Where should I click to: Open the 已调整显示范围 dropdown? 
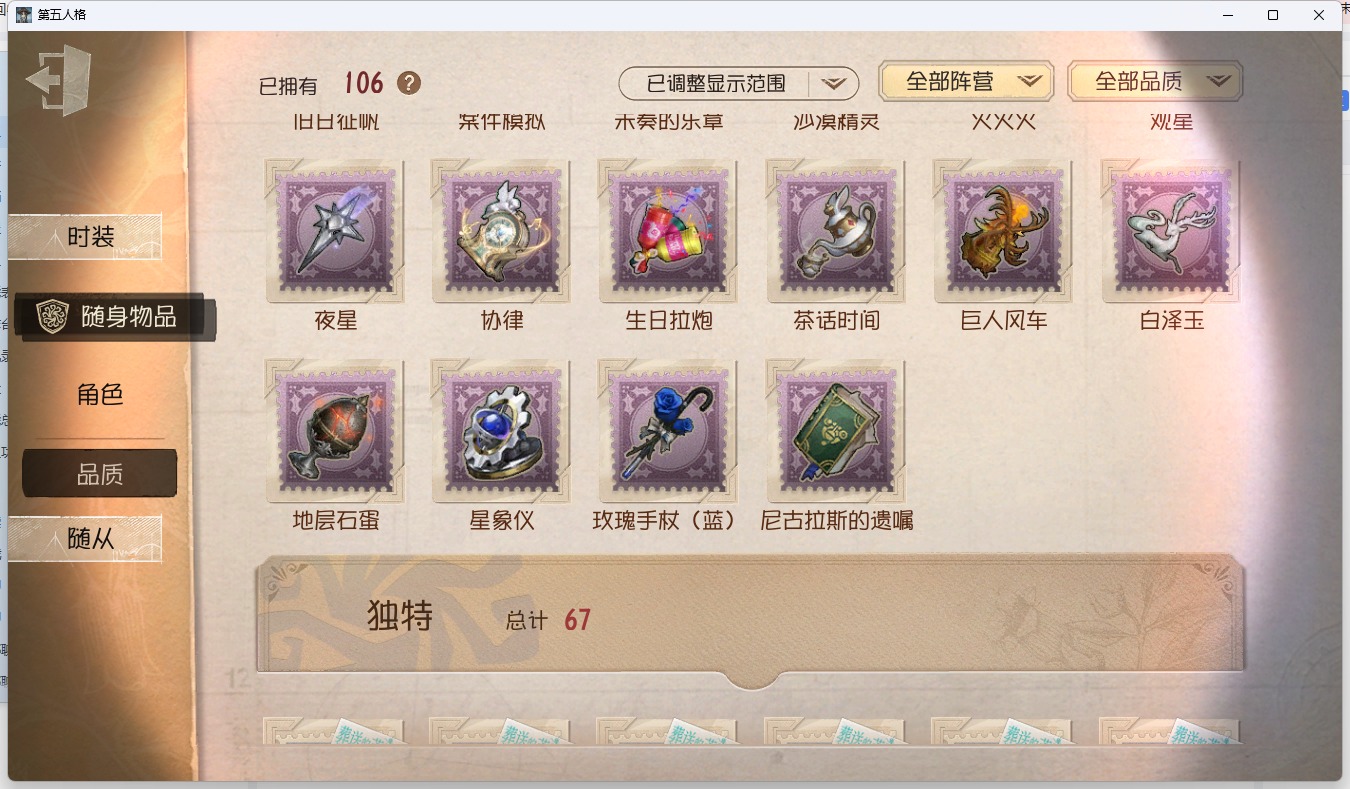click(739, 83)
